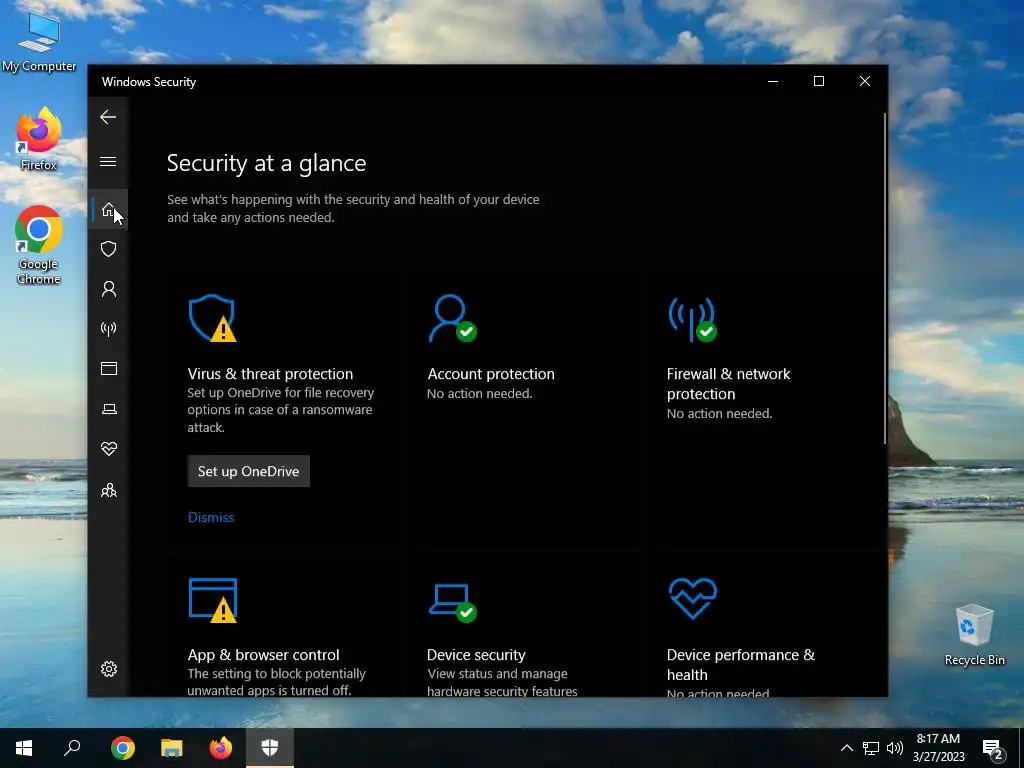This screenshot has height=768, width=1024.
Task: Click the App & browser control tile icon
Action: point(213,600)
